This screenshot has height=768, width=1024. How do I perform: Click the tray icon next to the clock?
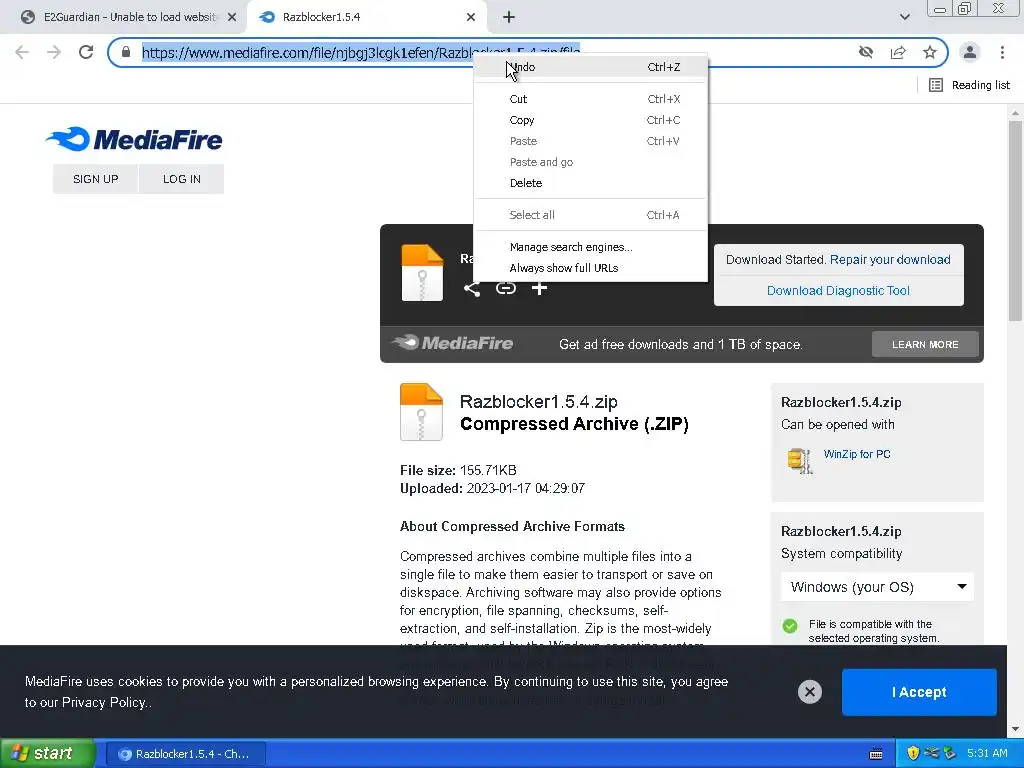click(x=950, y=754)
